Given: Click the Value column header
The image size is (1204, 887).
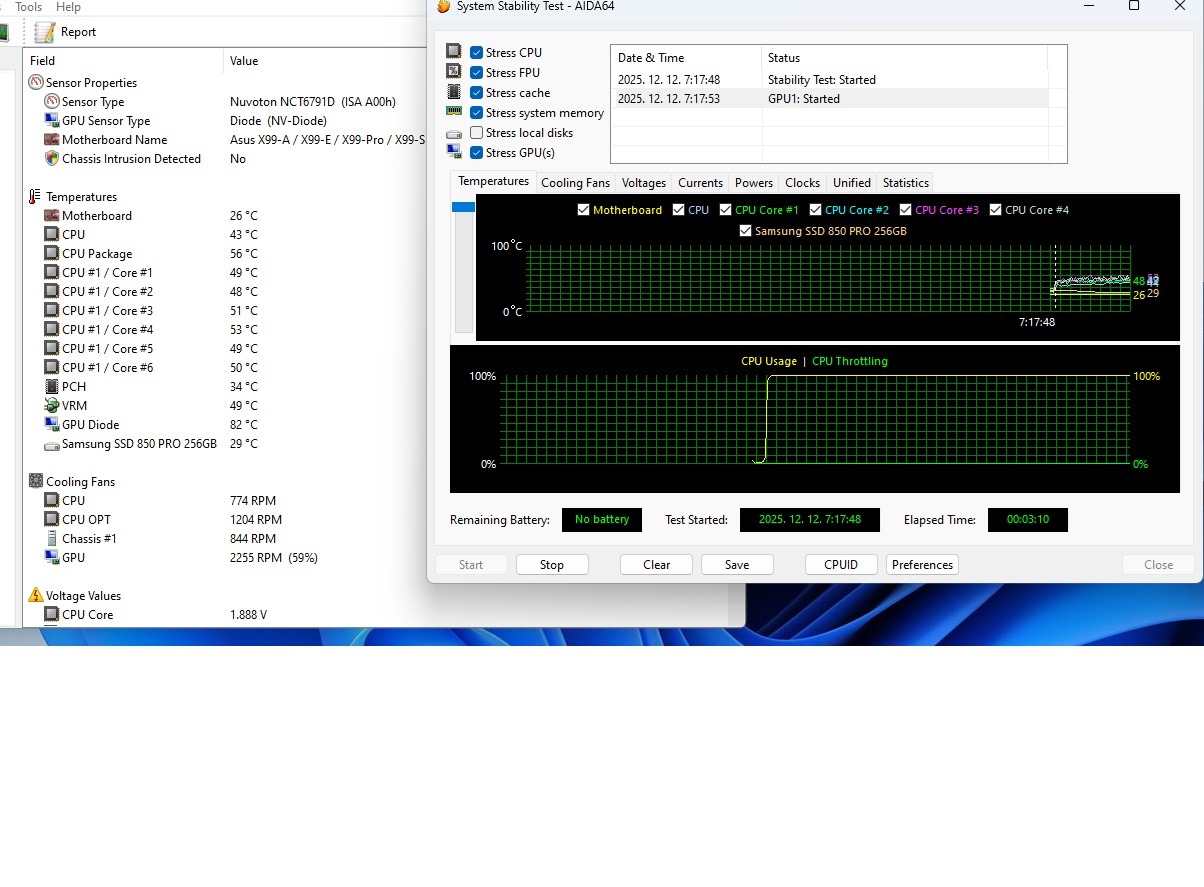Looking at the screenshot, I should tap(325, 61).
